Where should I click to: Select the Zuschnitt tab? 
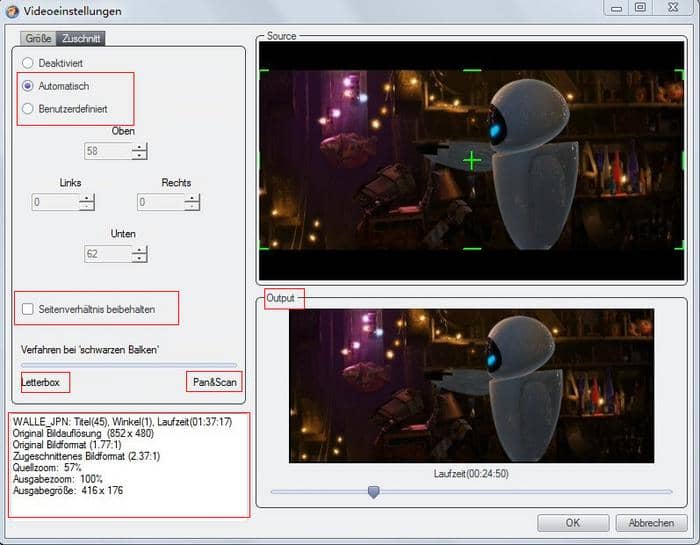click(81, 38)
